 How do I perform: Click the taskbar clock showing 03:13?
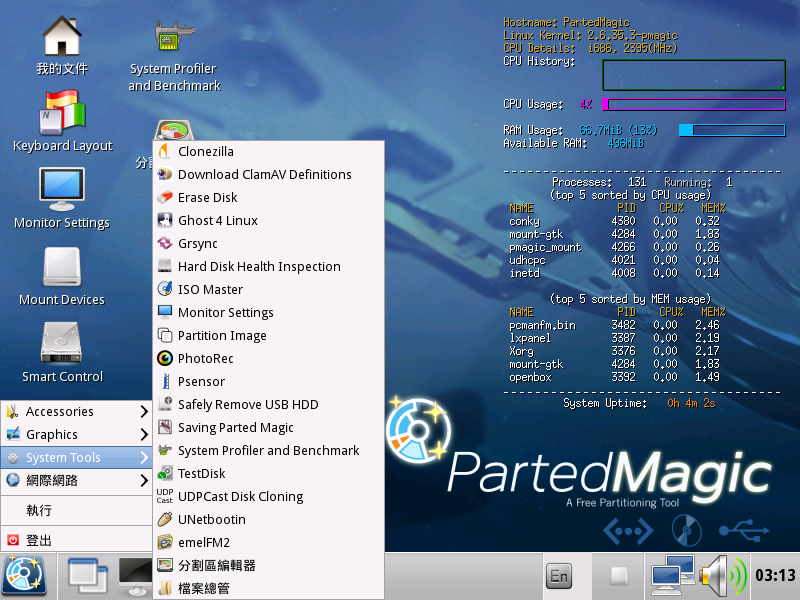point(775,576)
